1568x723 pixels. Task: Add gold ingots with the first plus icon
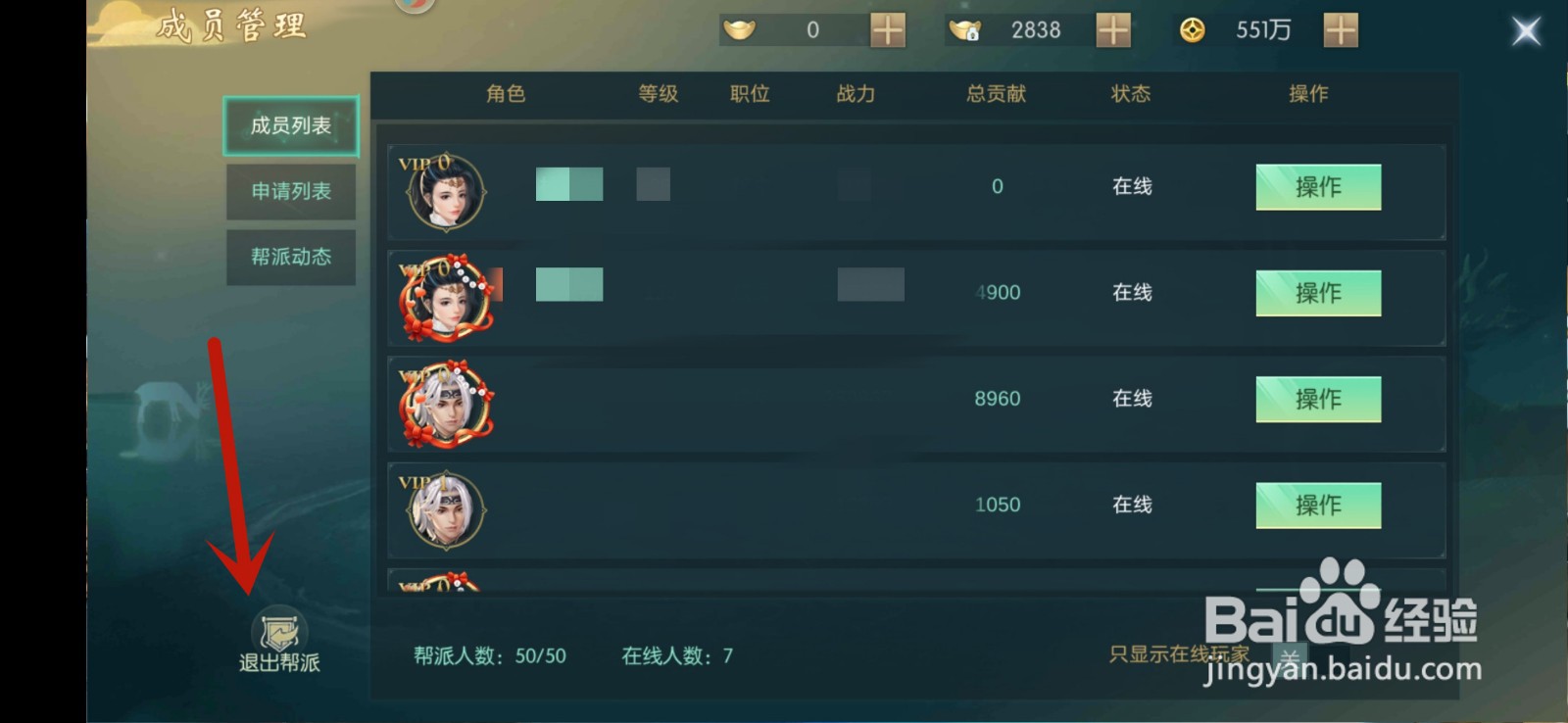click(888, 30)
